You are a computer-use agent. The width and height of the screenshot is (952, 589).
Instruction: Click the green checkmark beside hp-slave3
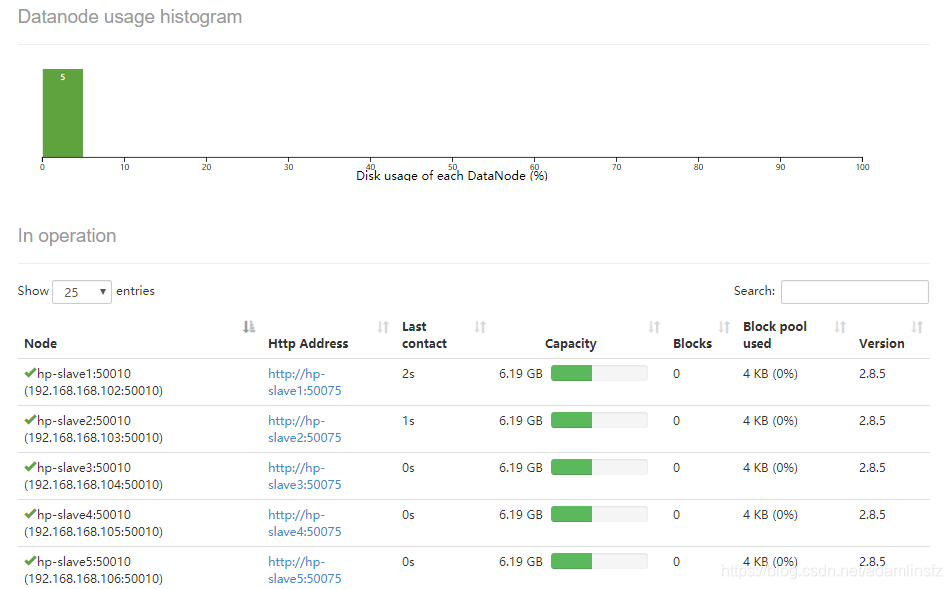[30, 466]
